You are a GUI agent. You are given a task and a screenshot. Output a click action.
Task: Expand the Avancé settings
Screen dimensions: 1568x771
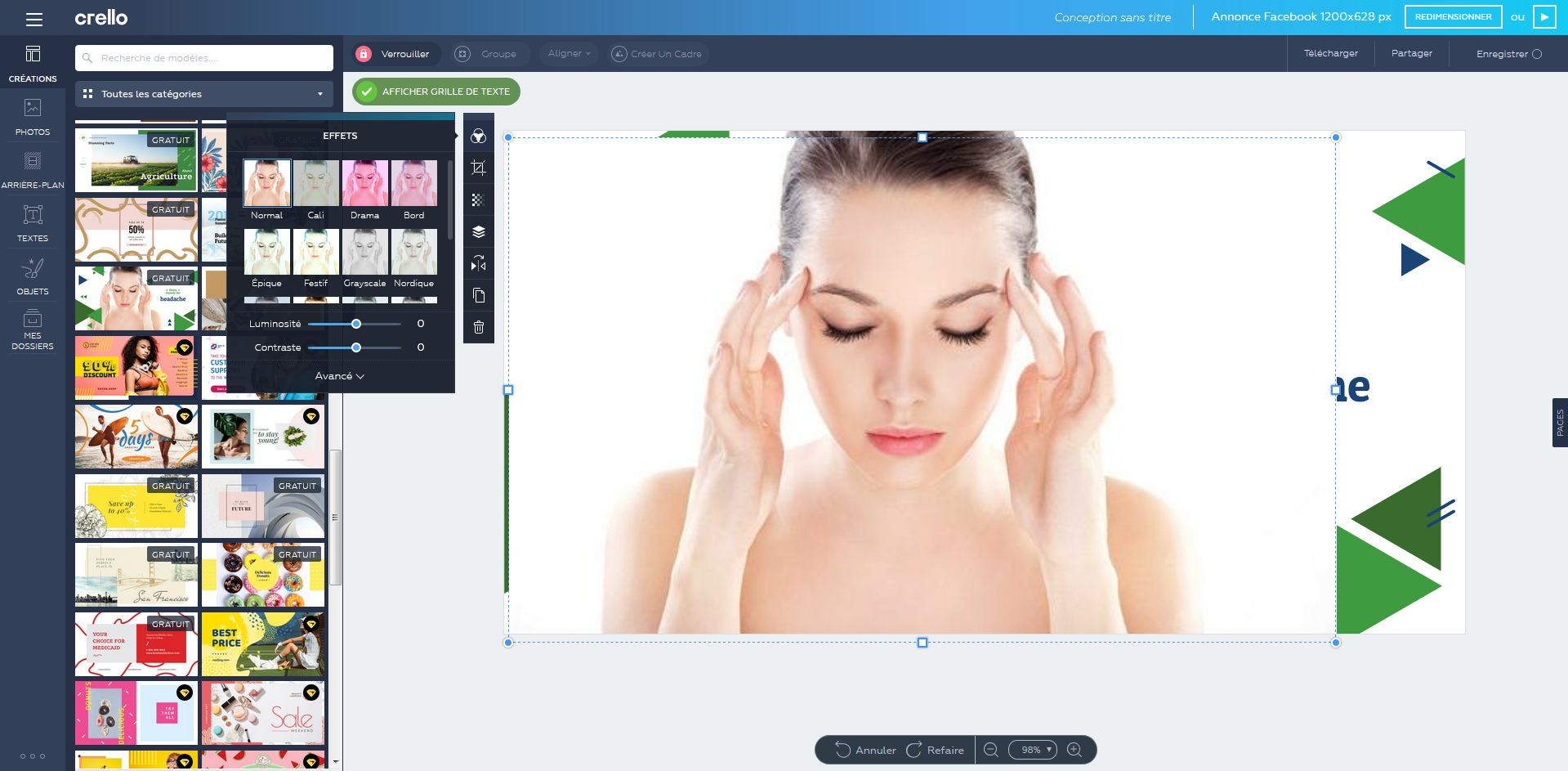tap(340, 376)
